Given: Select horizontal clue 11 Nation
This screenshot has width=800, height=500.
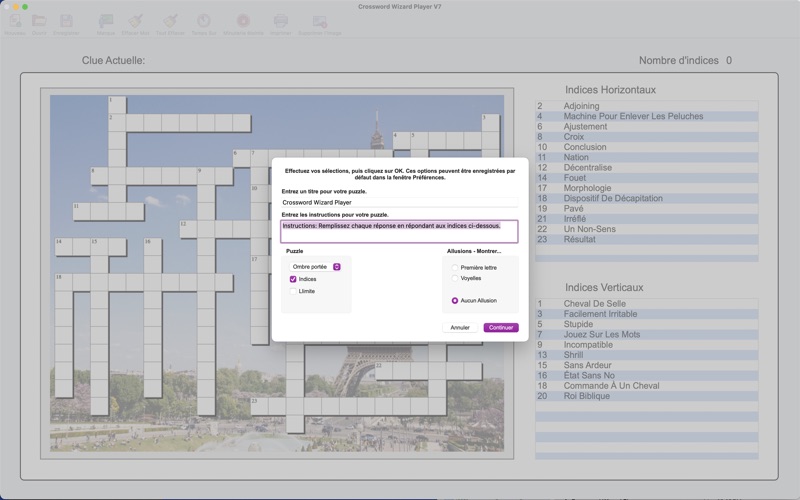Looking at the screenshot, I should (x=646, y=157).
